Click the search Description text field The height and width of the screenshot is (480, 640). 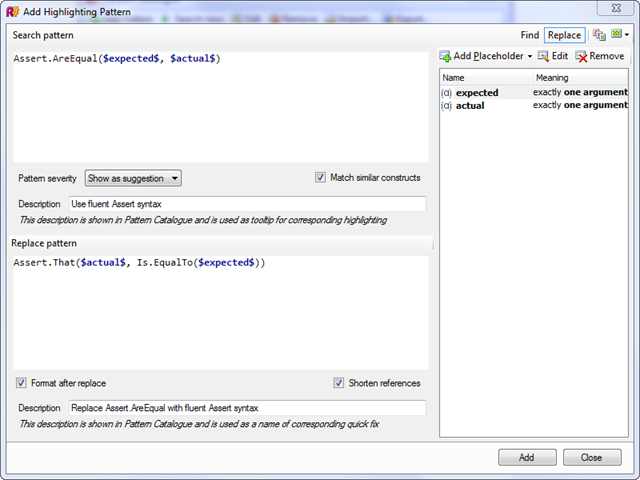(247, 204)
